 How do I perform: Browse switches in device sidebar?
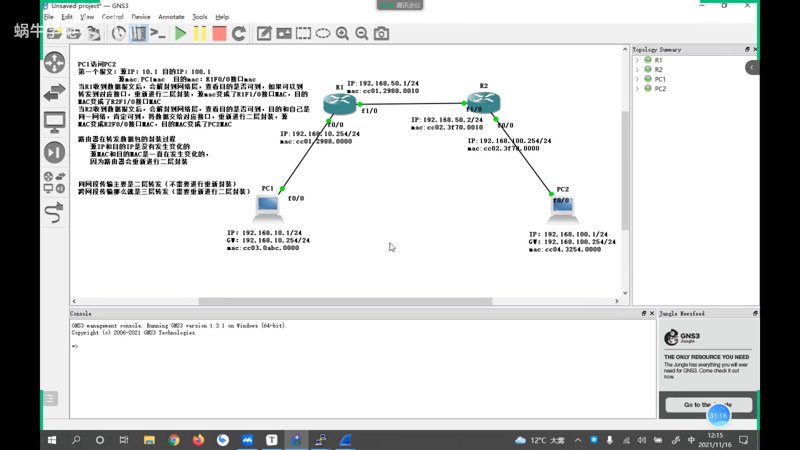tap(55, 92)
